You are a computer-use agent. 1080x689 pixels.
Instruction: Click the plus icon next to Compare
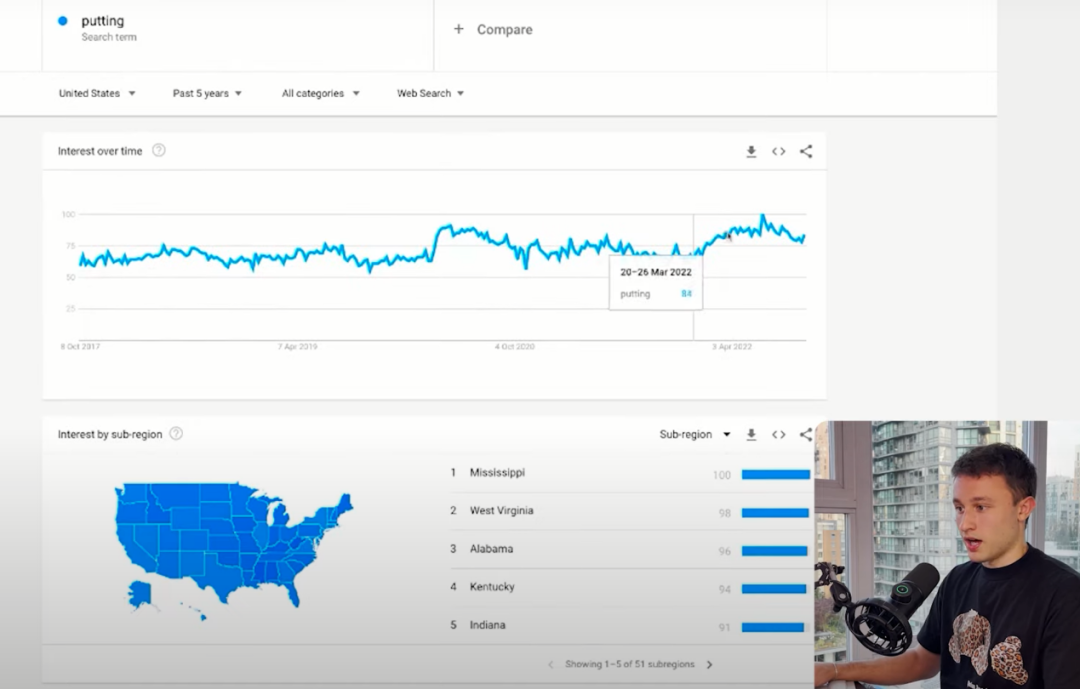tap(459, 29)
